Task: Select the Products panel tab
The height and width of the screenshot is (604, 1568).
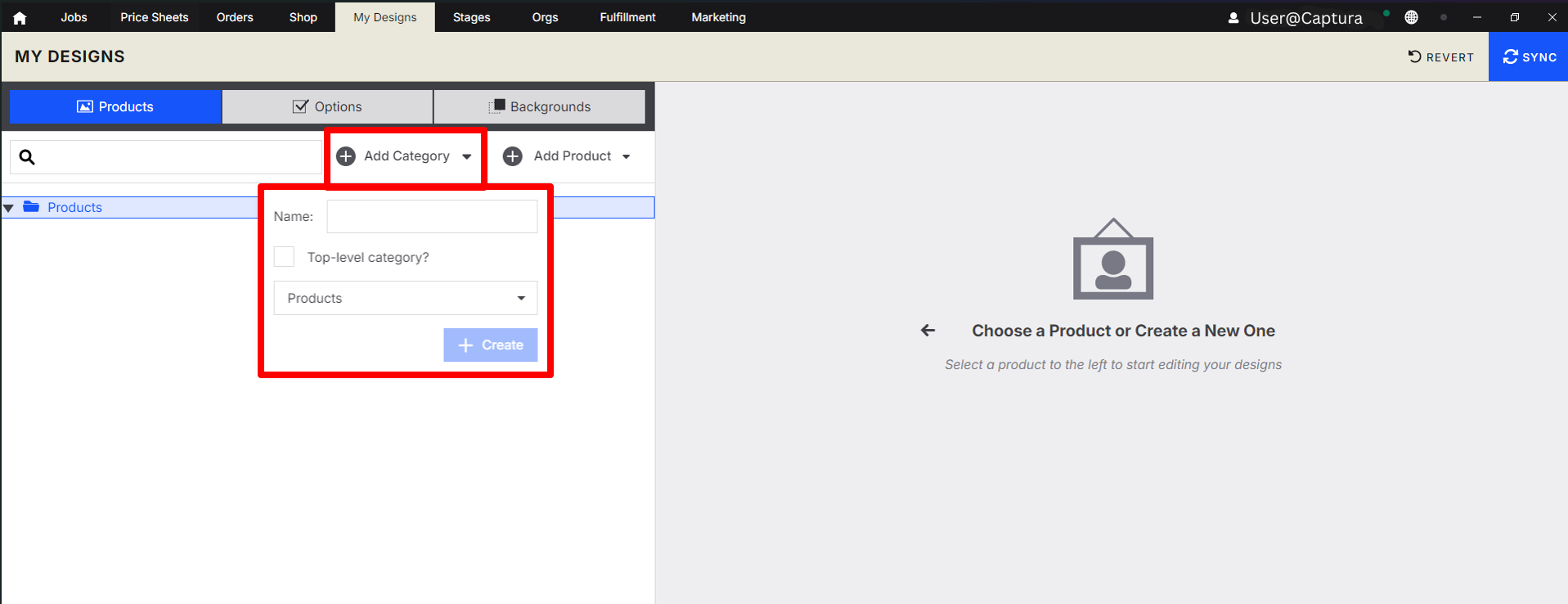Action: click(115, 106)
